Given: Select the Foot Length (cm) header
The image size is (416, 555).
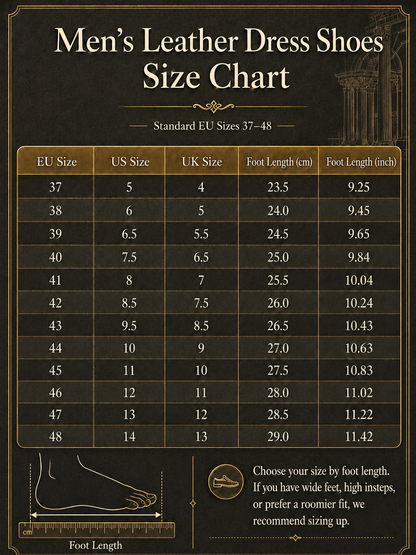Looking at the screenshot, I should point(279,162).
